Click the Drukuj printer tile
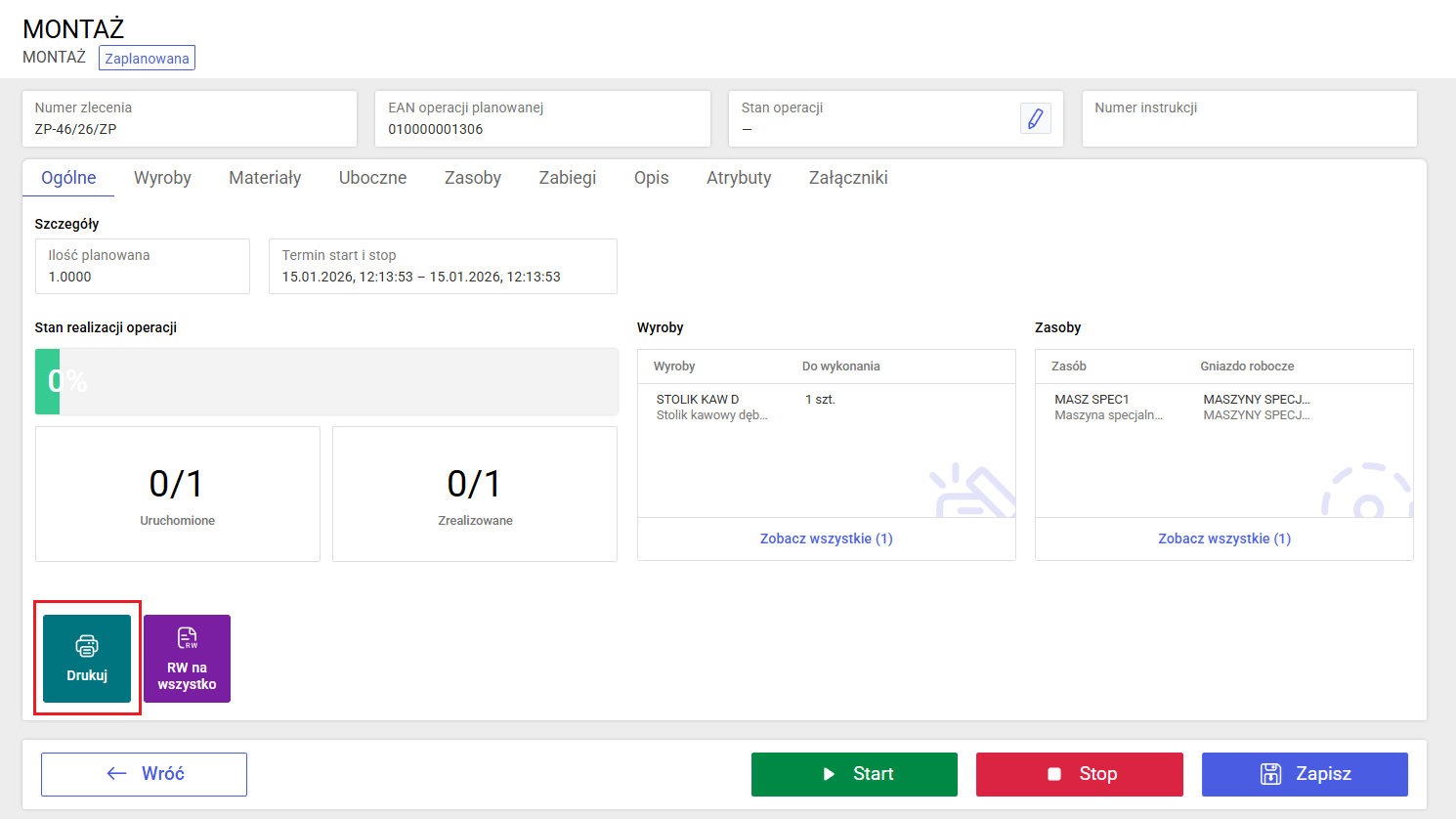 [x=87, y=659]
